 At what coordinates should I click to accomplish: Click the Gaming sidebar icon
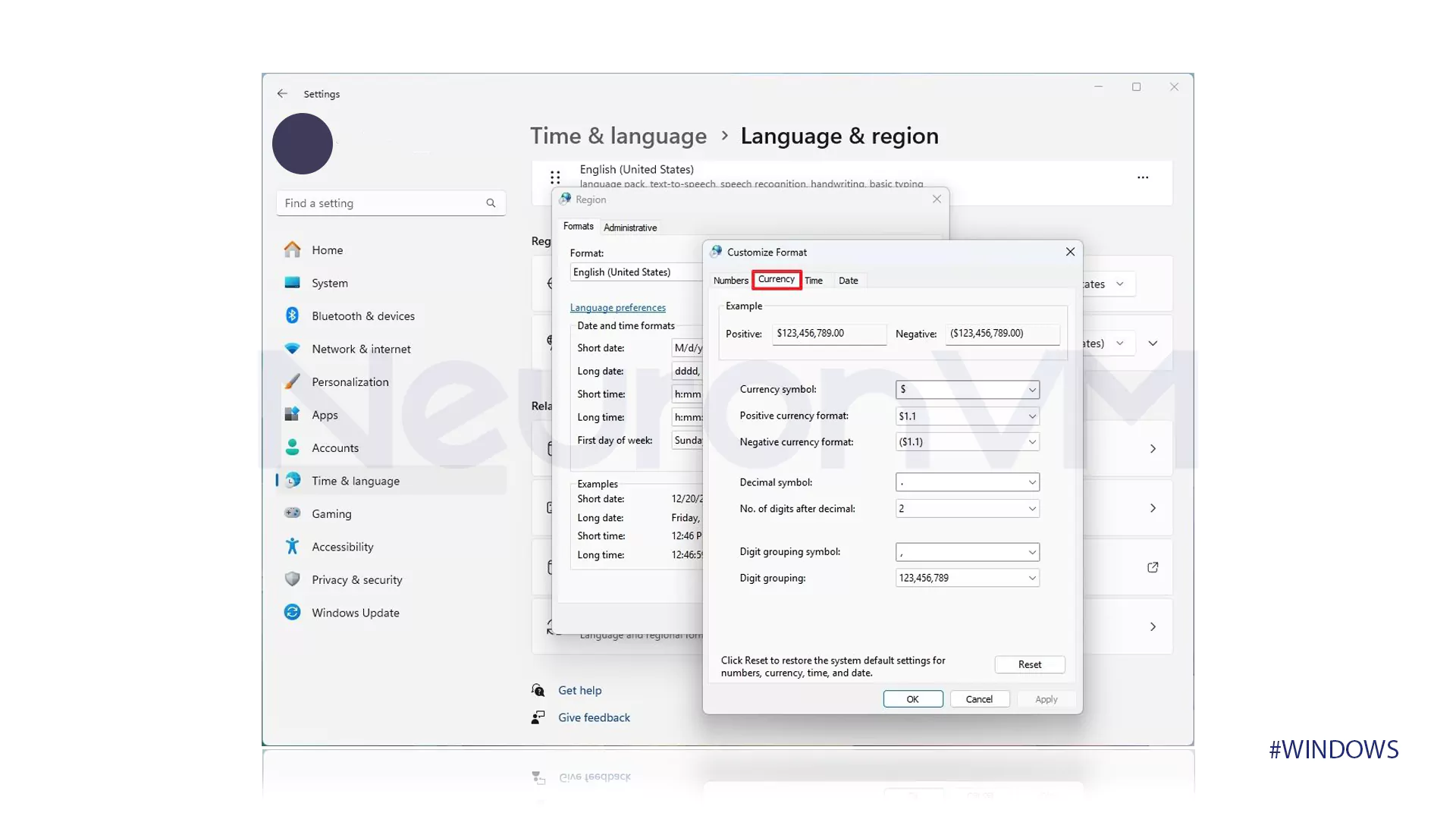click(291, 513)
